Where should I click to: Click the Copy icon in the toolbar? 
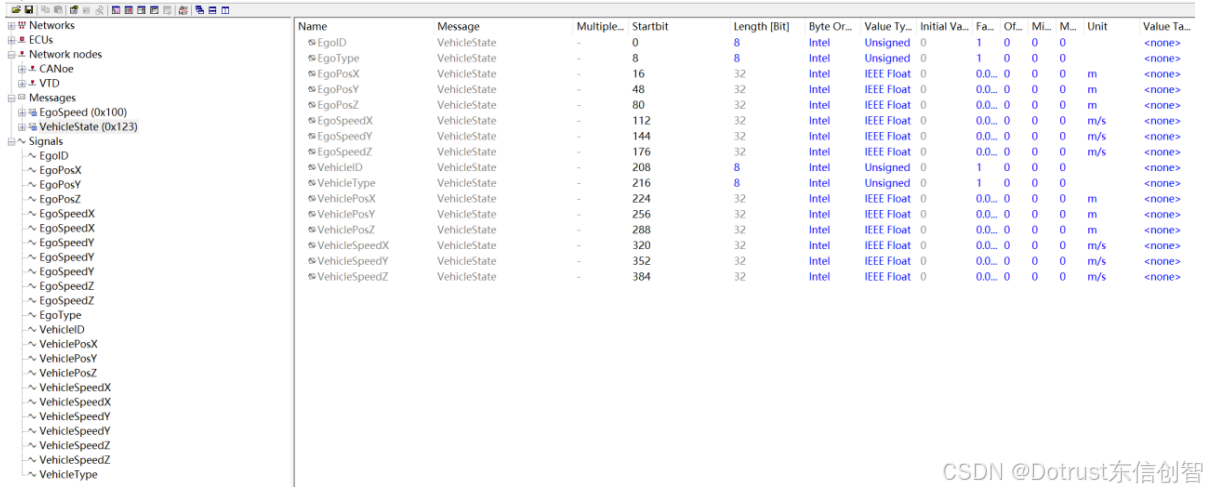click(45, 10)
